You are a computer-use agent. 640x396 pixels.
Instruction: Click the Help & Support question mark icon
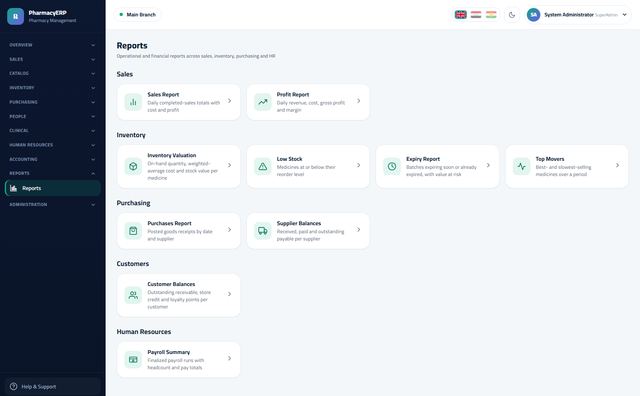point(13,386)
